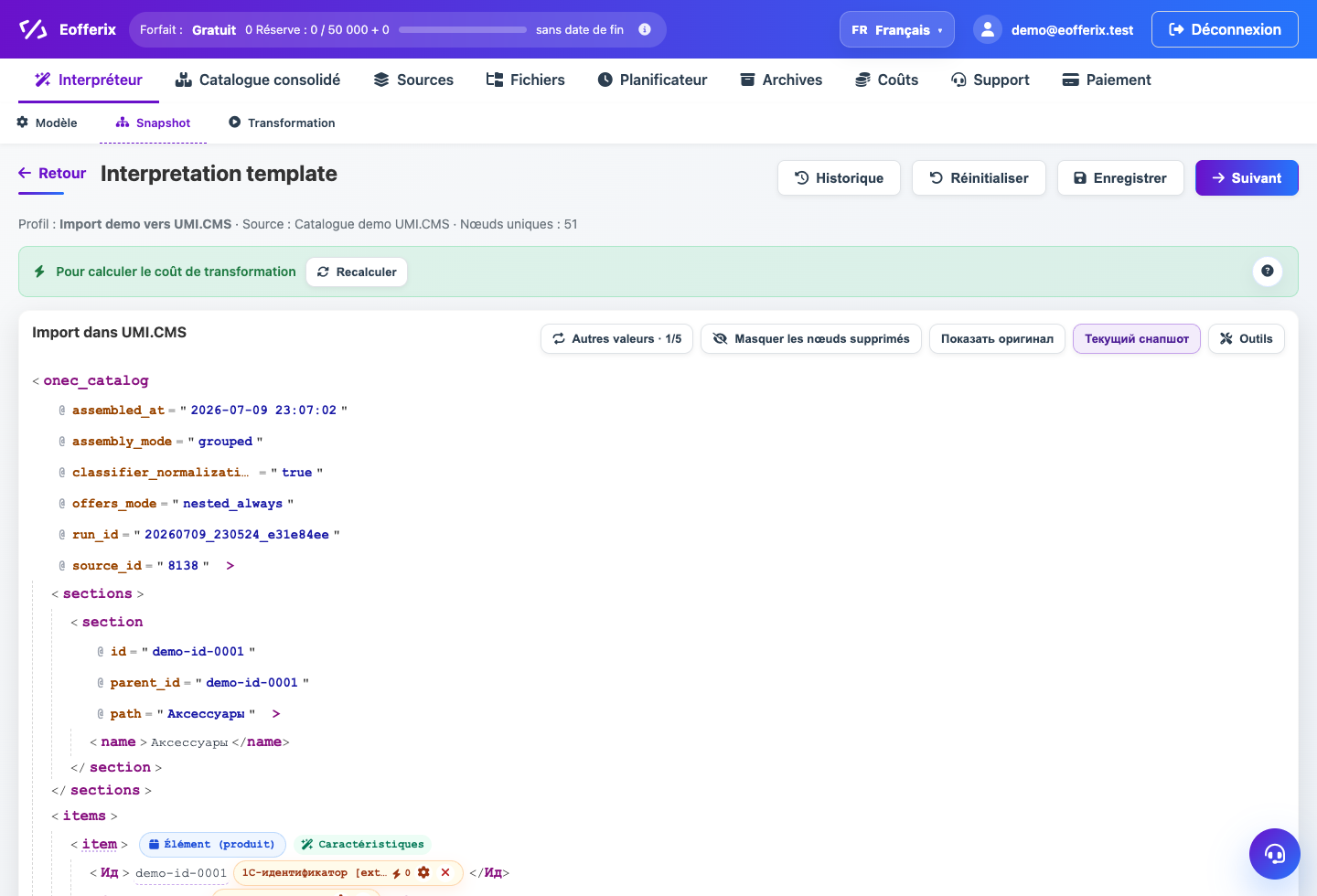Screen dimensions: 1317x896
Task: Go back using the Retour link
Action: point(52,174)
